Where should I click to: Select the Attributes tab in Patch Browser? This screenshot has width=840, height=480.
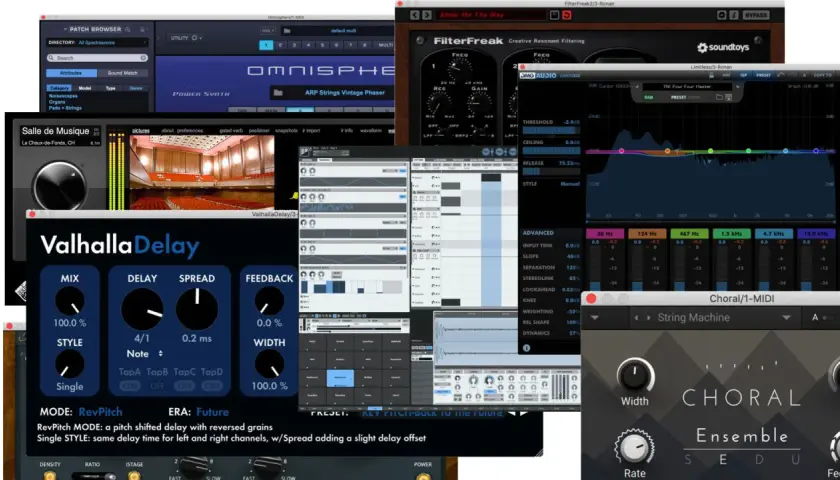coord(71,73)
